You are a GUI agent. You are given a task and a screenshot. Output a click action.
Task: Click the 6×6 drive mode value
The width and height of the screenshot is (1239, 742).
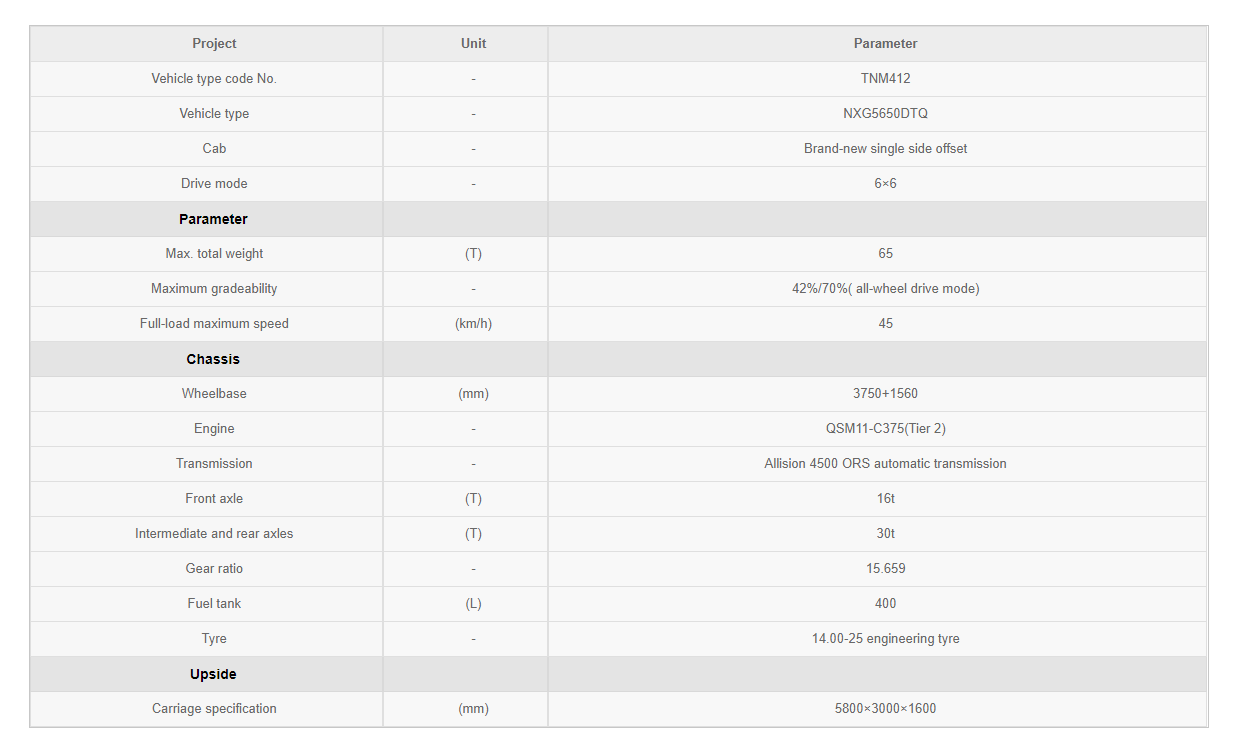[885, 183]
